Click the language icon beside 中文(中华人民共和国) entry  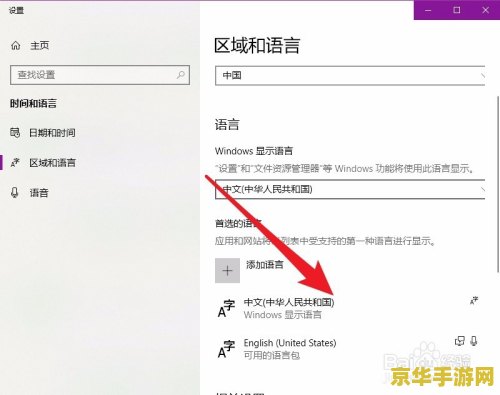pyautogui.click(x=226, y=308)
